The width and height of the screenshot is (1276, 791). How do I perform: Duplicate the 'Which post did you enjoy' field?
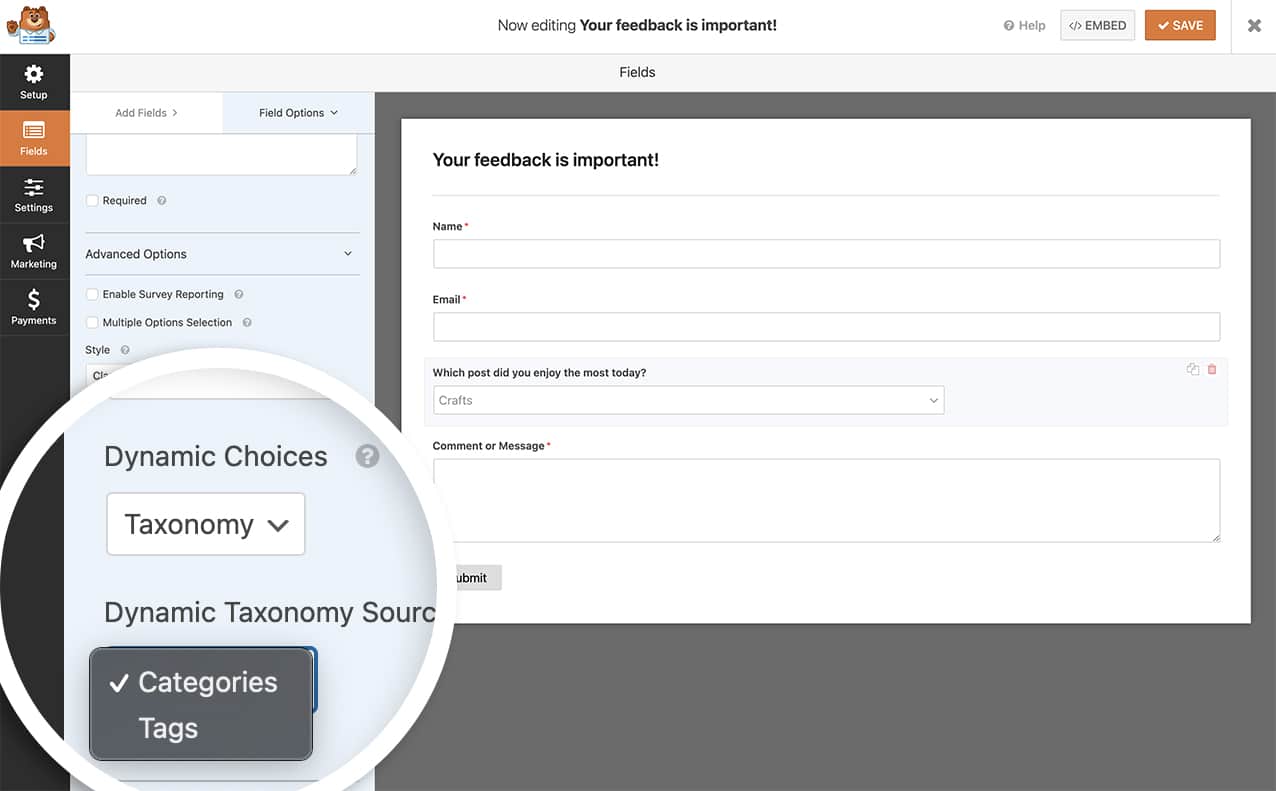[1192, 369]
